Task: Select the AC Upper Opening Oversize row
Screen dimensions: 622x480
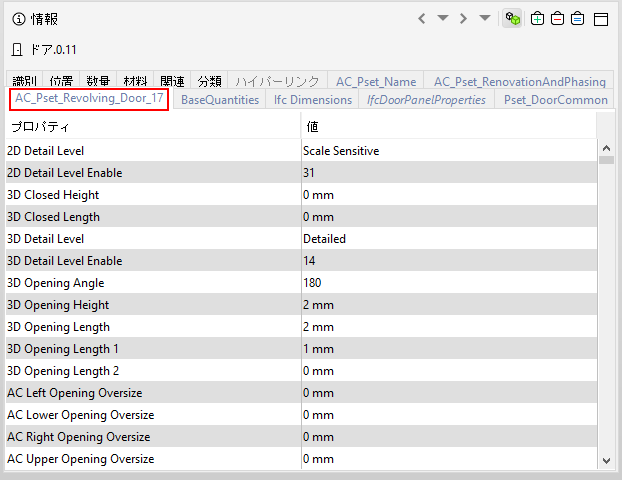Action: (301, 459)
